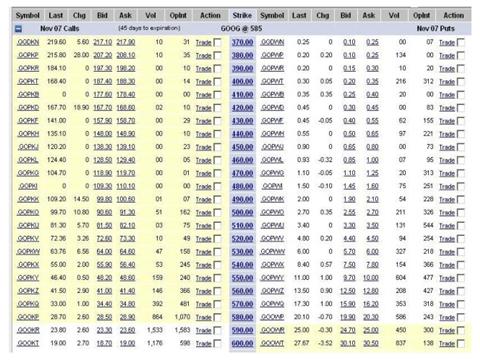
Task: Click the put Trade link for strike 430.00
Action: coord(447,121)
